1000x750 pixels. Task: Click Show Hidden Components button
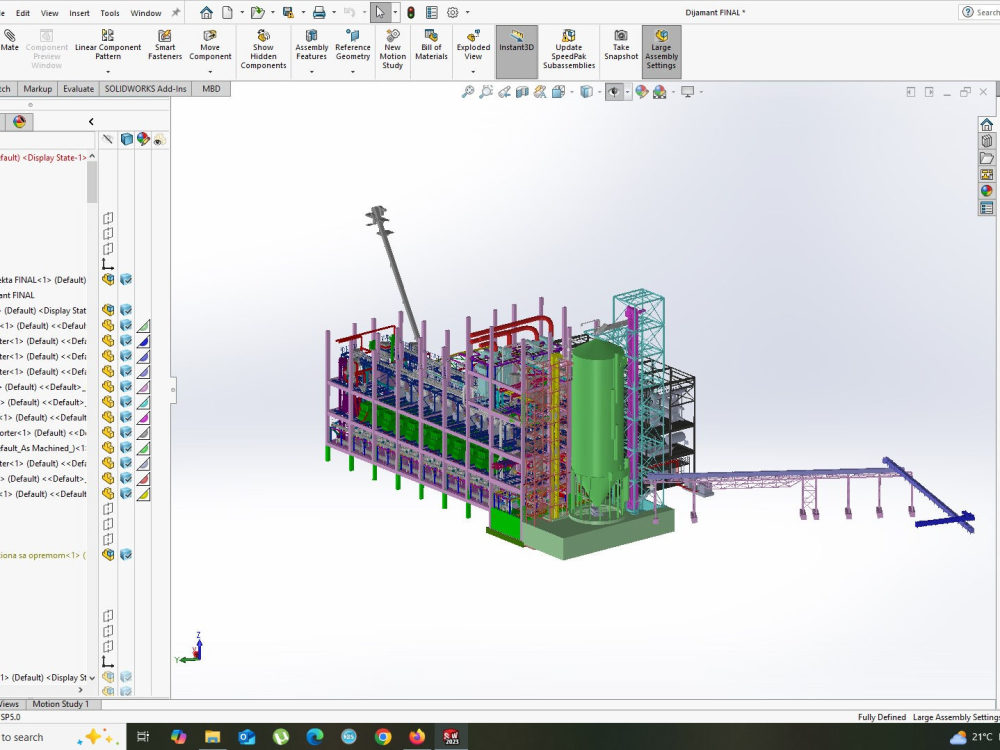point(263,49)
